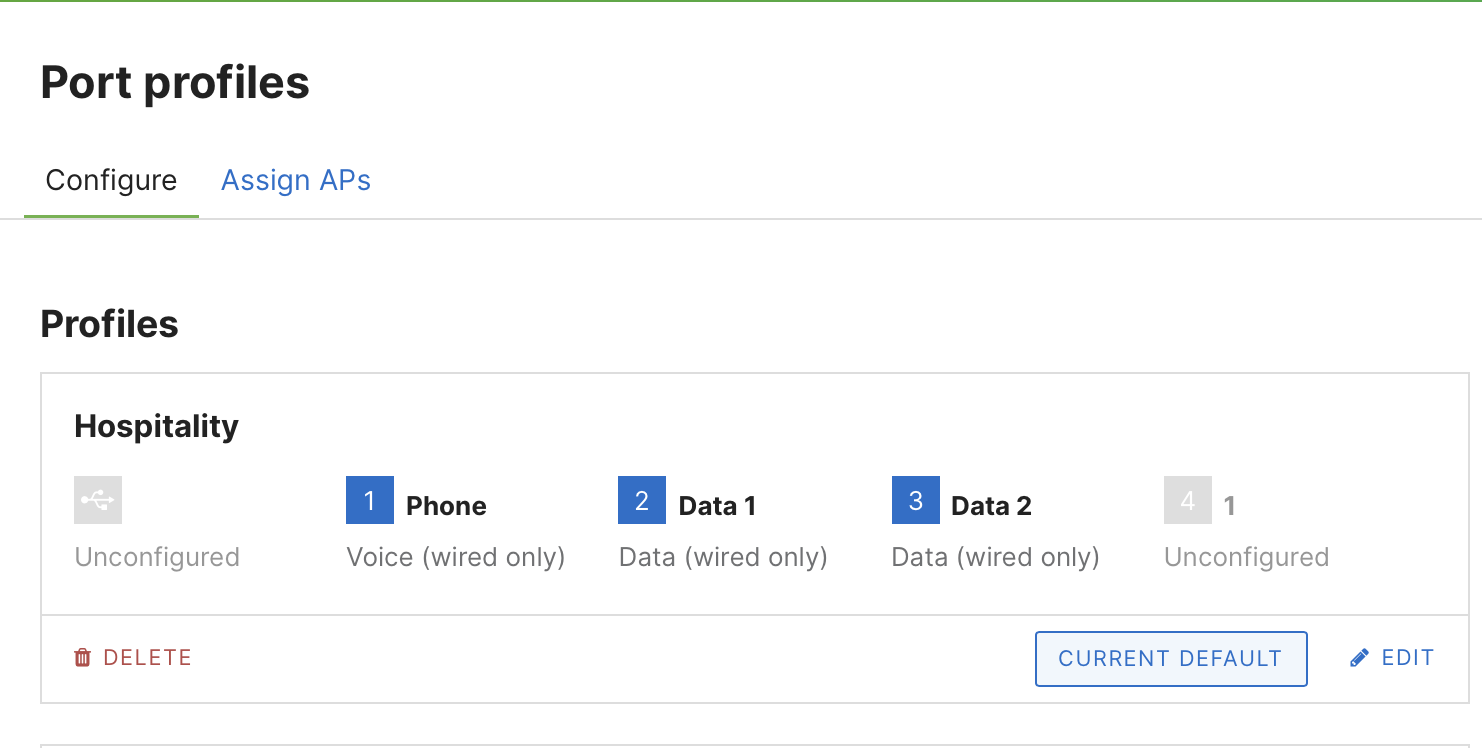
Task: Click the trash icon next to DELETE
Action: click(x=82, y=657)
